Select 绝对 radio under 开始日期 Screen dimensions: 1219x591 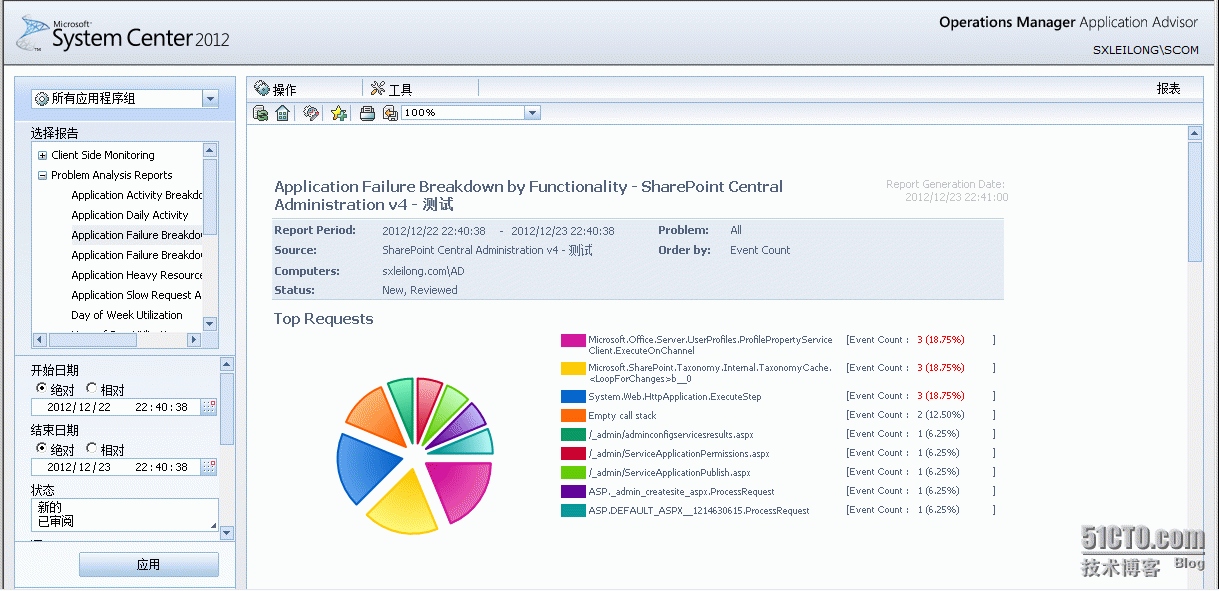41,389
